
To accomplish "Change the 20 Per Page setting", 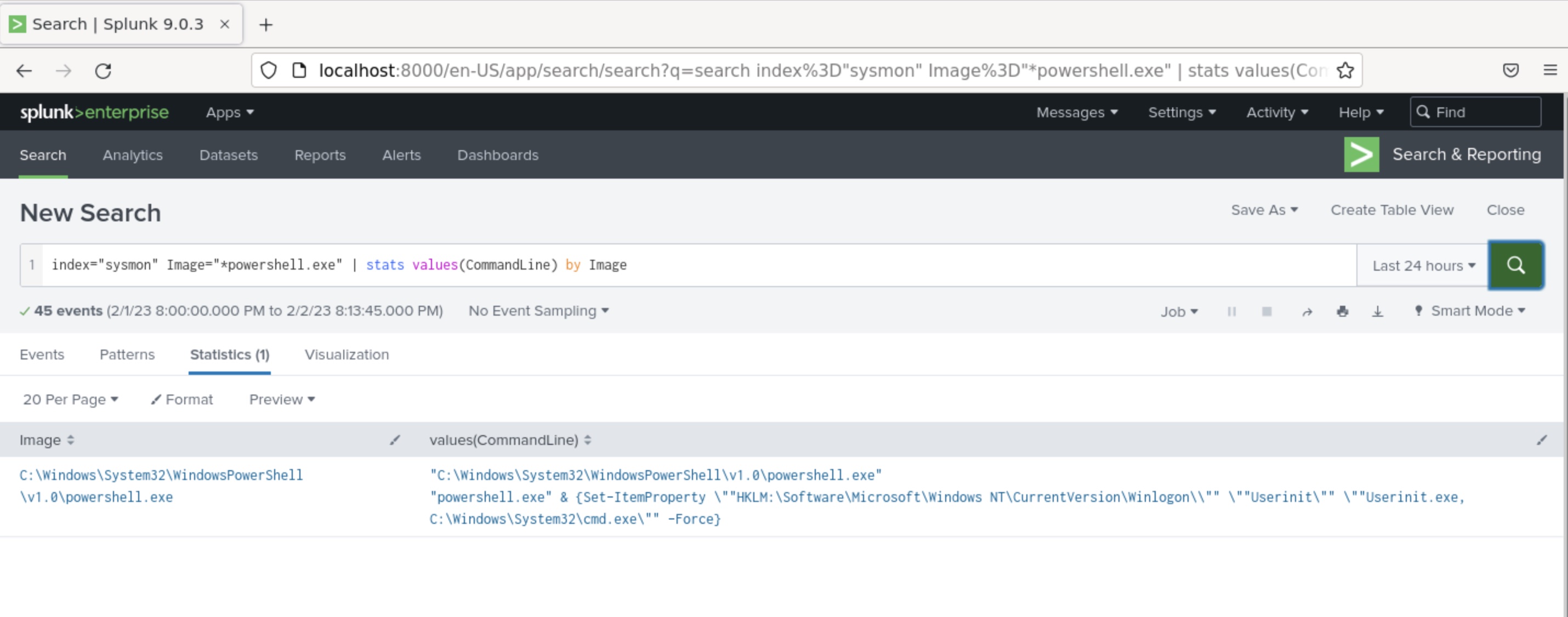I will coord(70,399).
